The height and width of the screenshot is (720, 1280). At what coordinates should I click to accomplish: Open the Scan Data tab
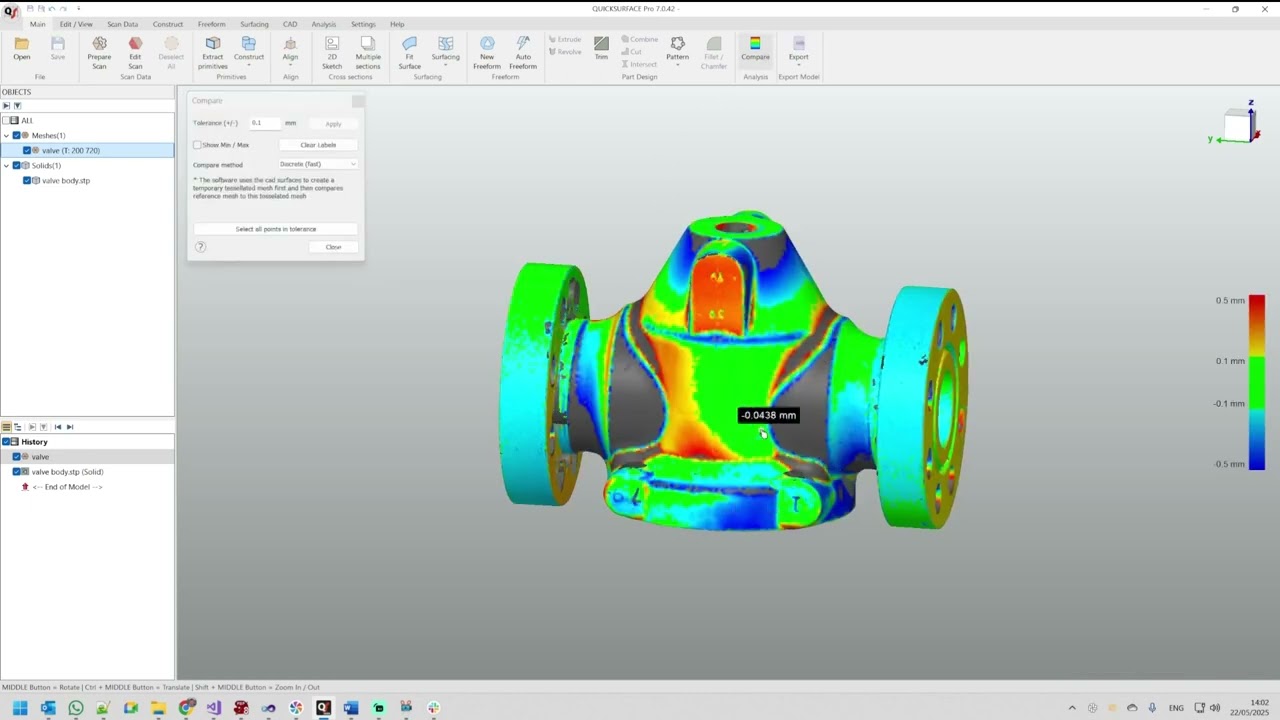click(122, 24)
